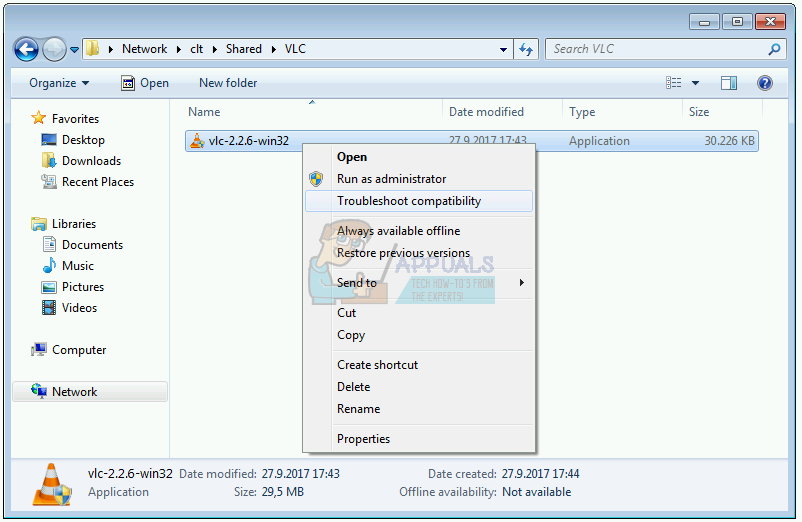Click the Downloads folder icon
The image size is (802, 522).
[49, 161]
